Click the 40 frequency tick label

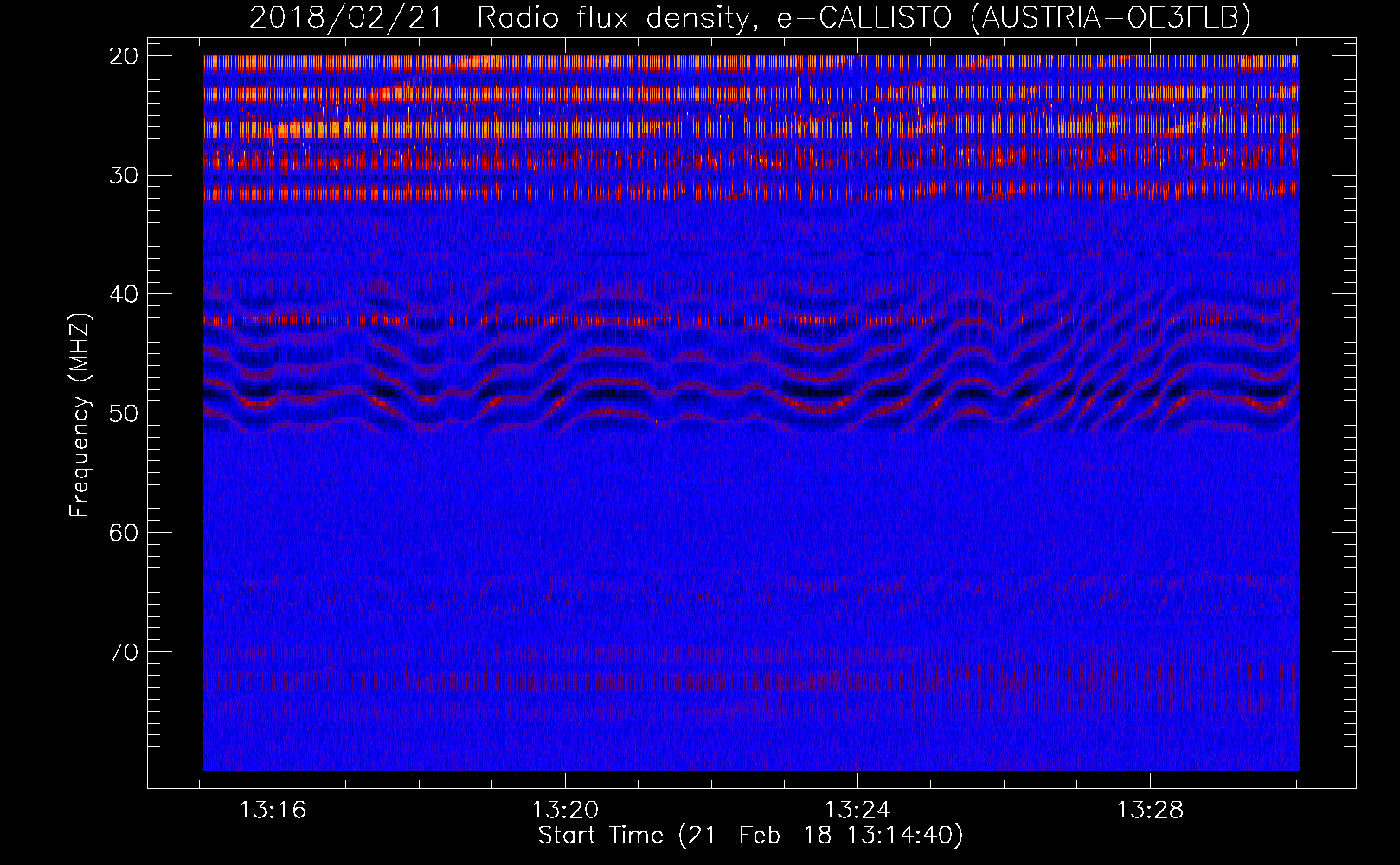click(x=125, y=294)
